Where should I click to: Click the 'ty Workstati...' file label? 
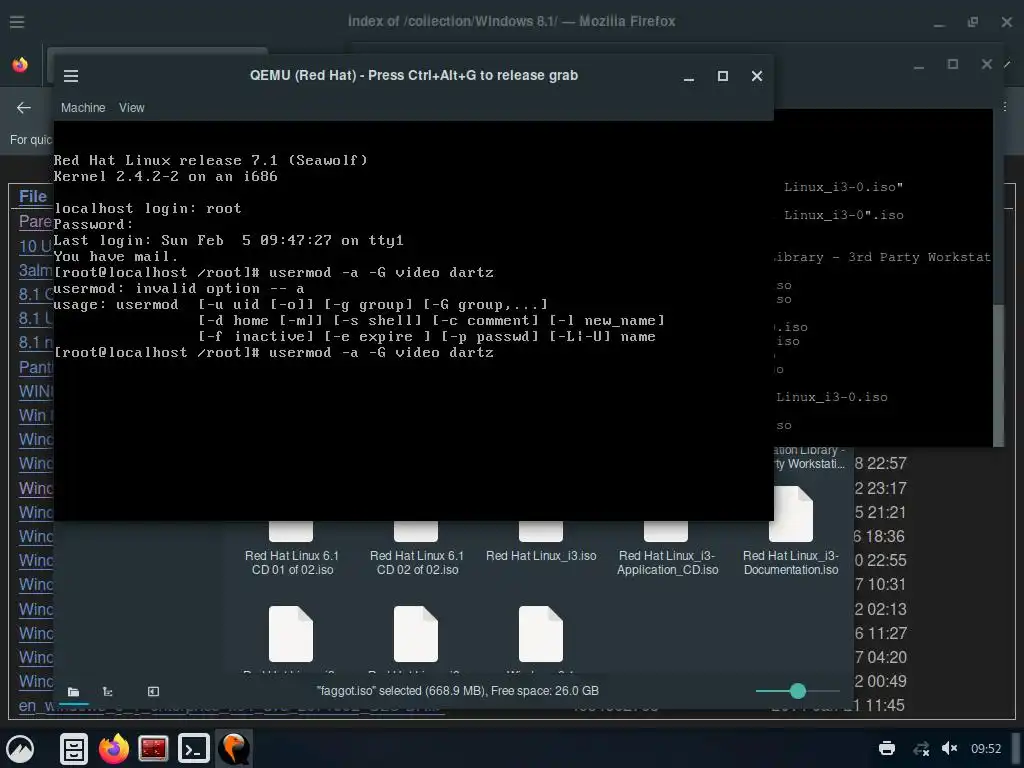[x=809, y=464]
